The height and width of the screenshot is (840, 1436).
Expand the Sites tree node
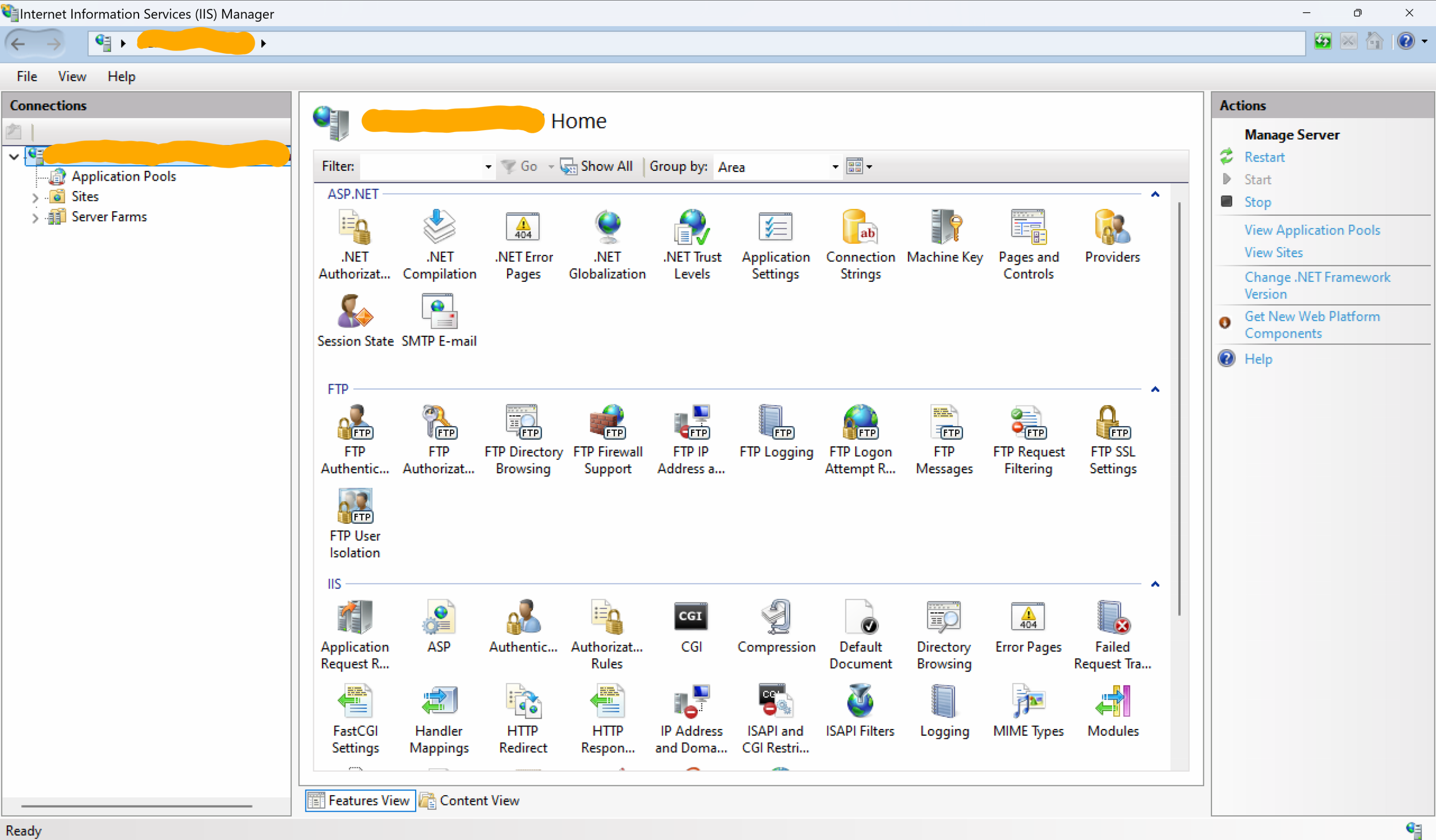[x=35, y=198]
